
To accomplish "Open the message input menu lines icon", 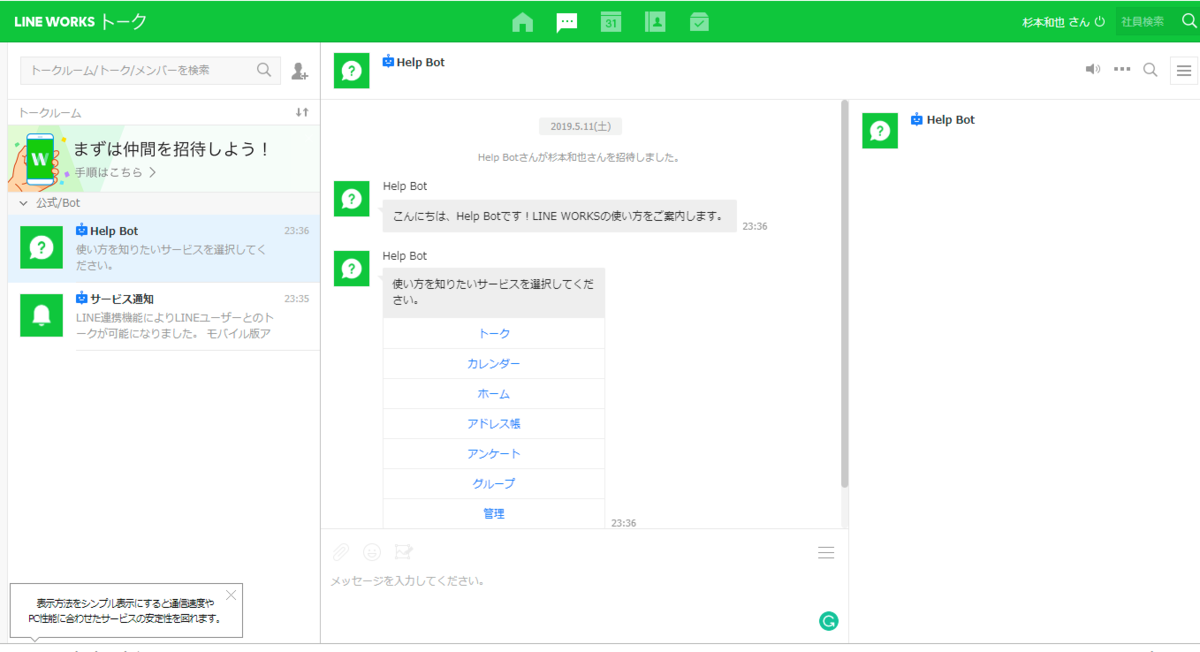I will (x=826, y=553).
